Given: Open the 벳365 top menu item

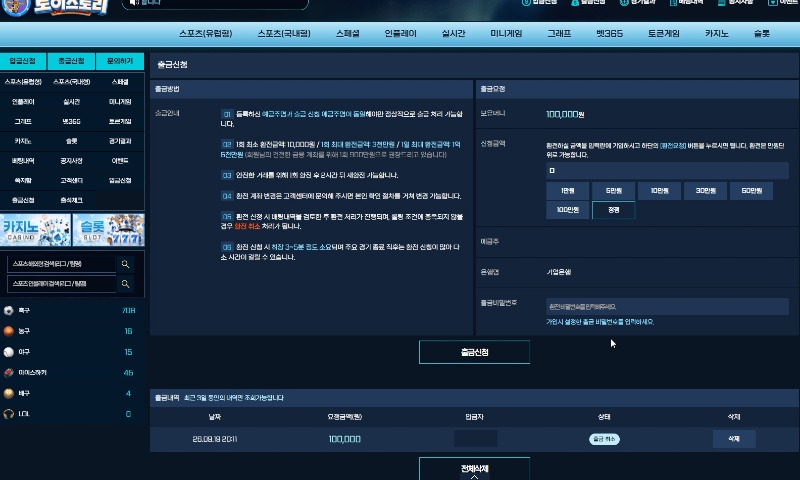Looking at the screenshot, I should point(609,34).
